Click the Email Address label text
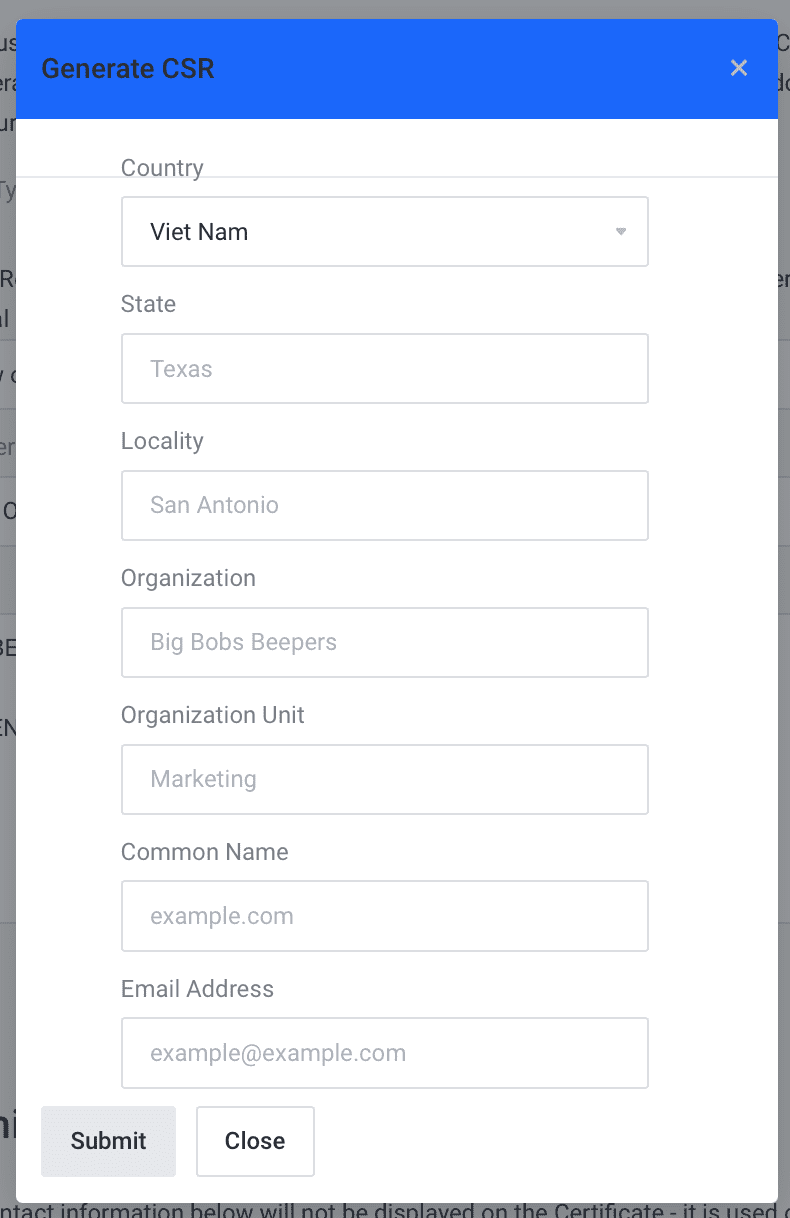This screenshot has height=1218, width=790. click(197, 989)
